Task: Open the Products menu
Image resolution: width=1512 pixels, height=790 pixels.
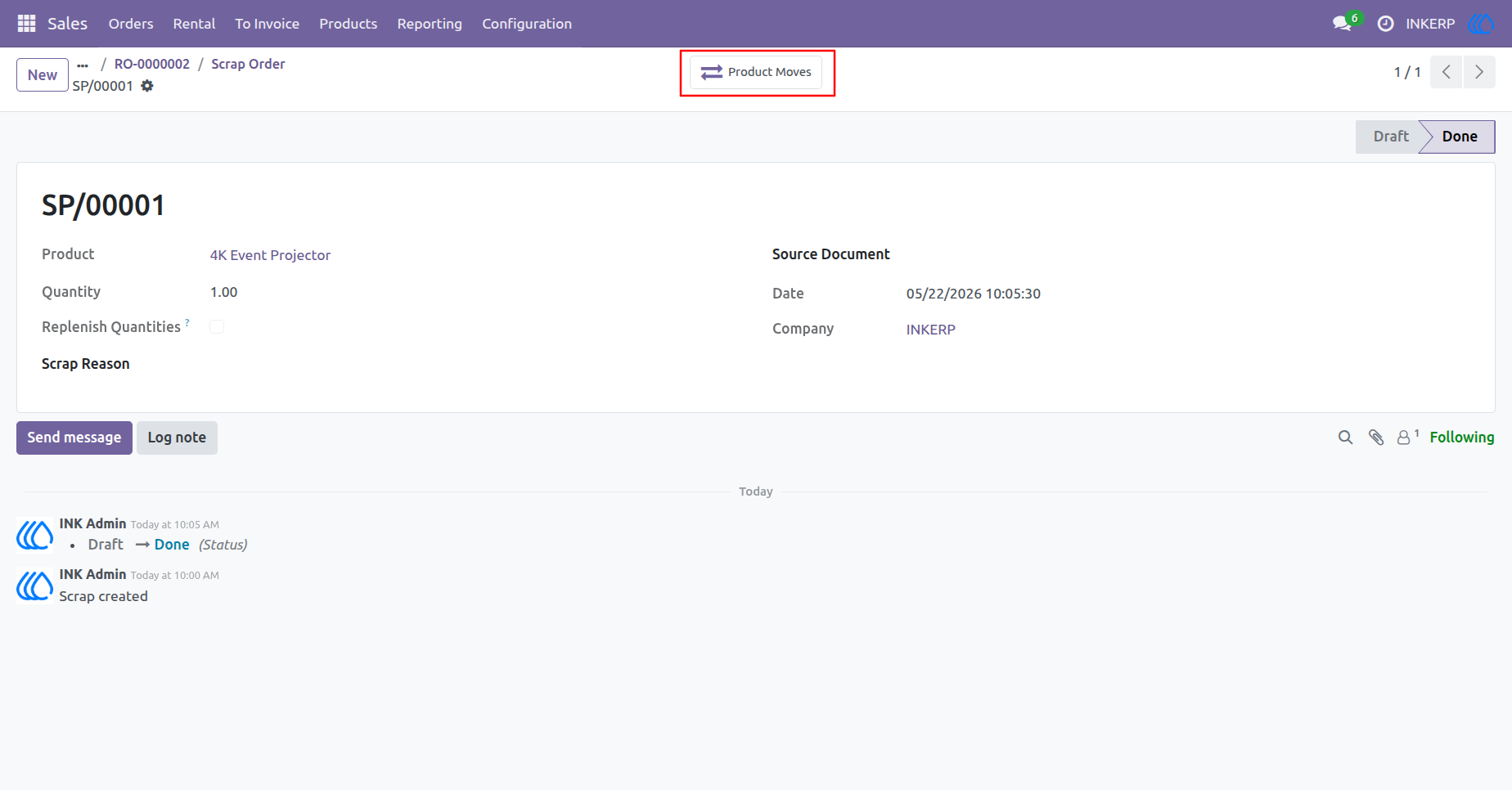Action: [348, 24]
